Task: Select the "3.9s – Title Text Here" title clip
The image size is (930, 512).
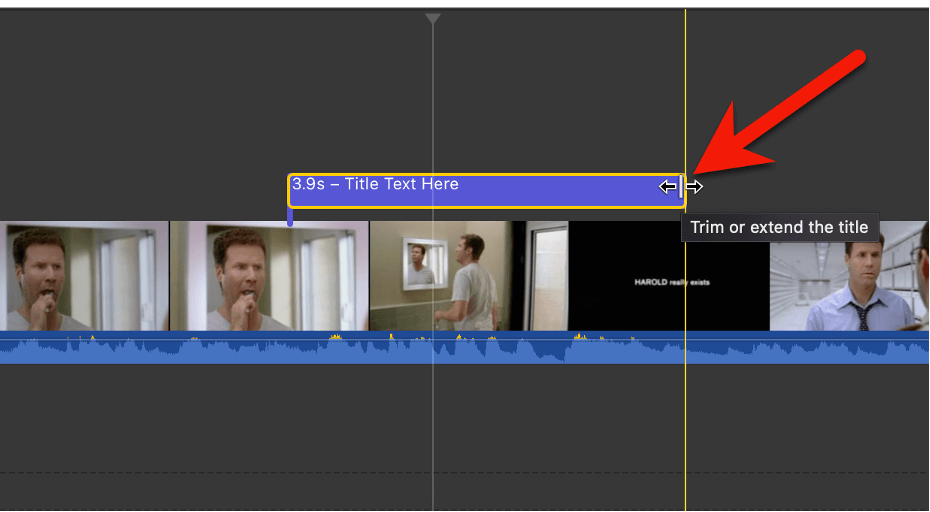Action: point(486,190)
